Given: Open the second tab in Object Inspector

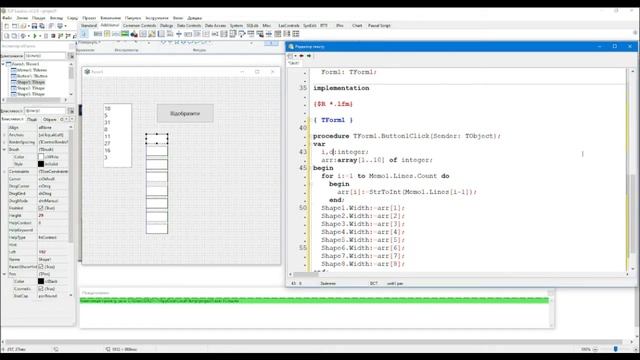Looking at the screenshot, I should [32, 119].
